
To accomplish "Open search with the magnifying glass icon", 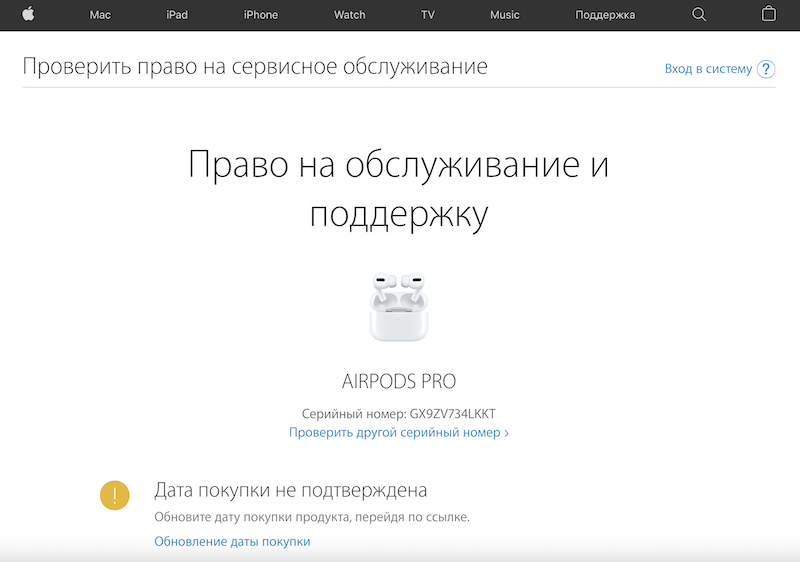I will point(699,14).
